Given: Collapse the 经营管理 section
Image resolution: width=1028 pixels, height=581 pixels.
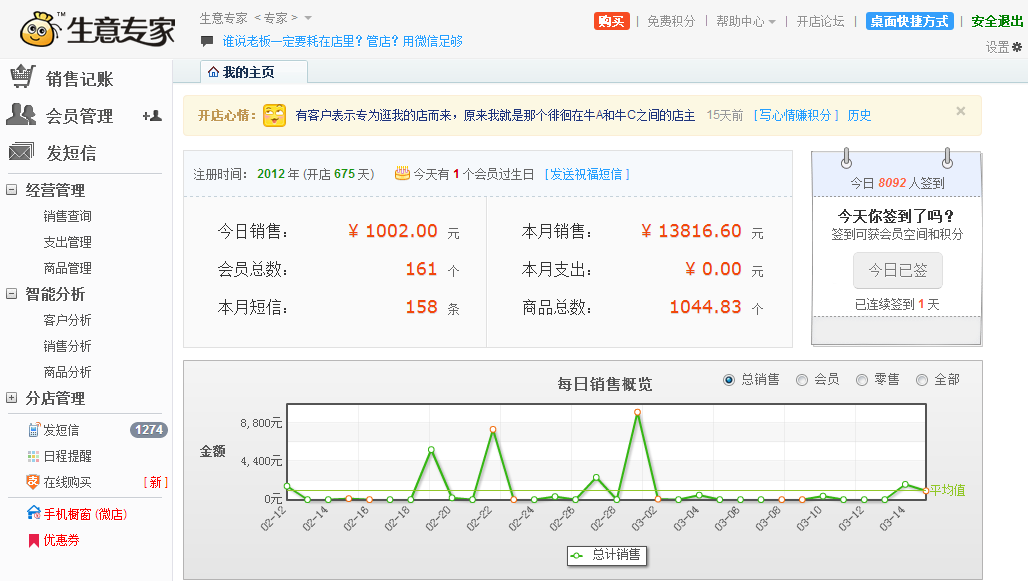Looking at the screenshot, I should 12,190.
